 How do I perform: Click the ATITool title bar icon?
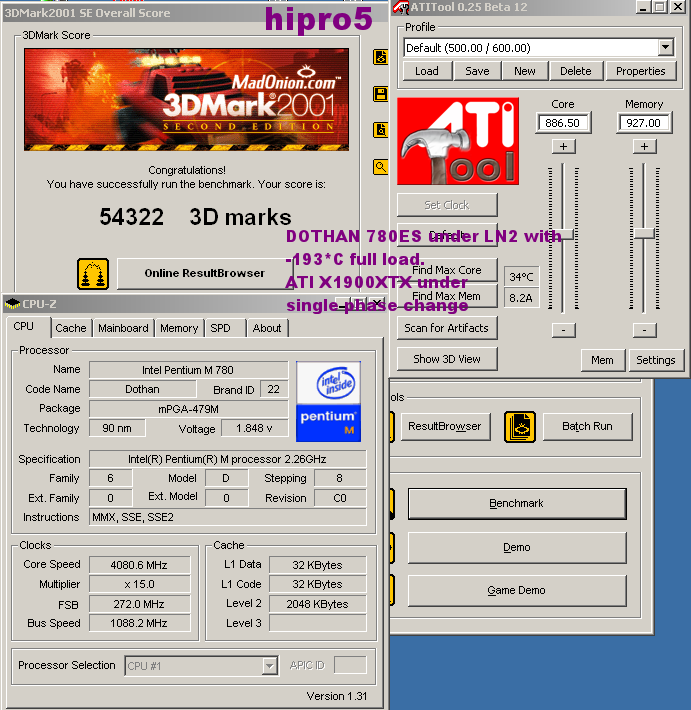click(x=401, y=7)
